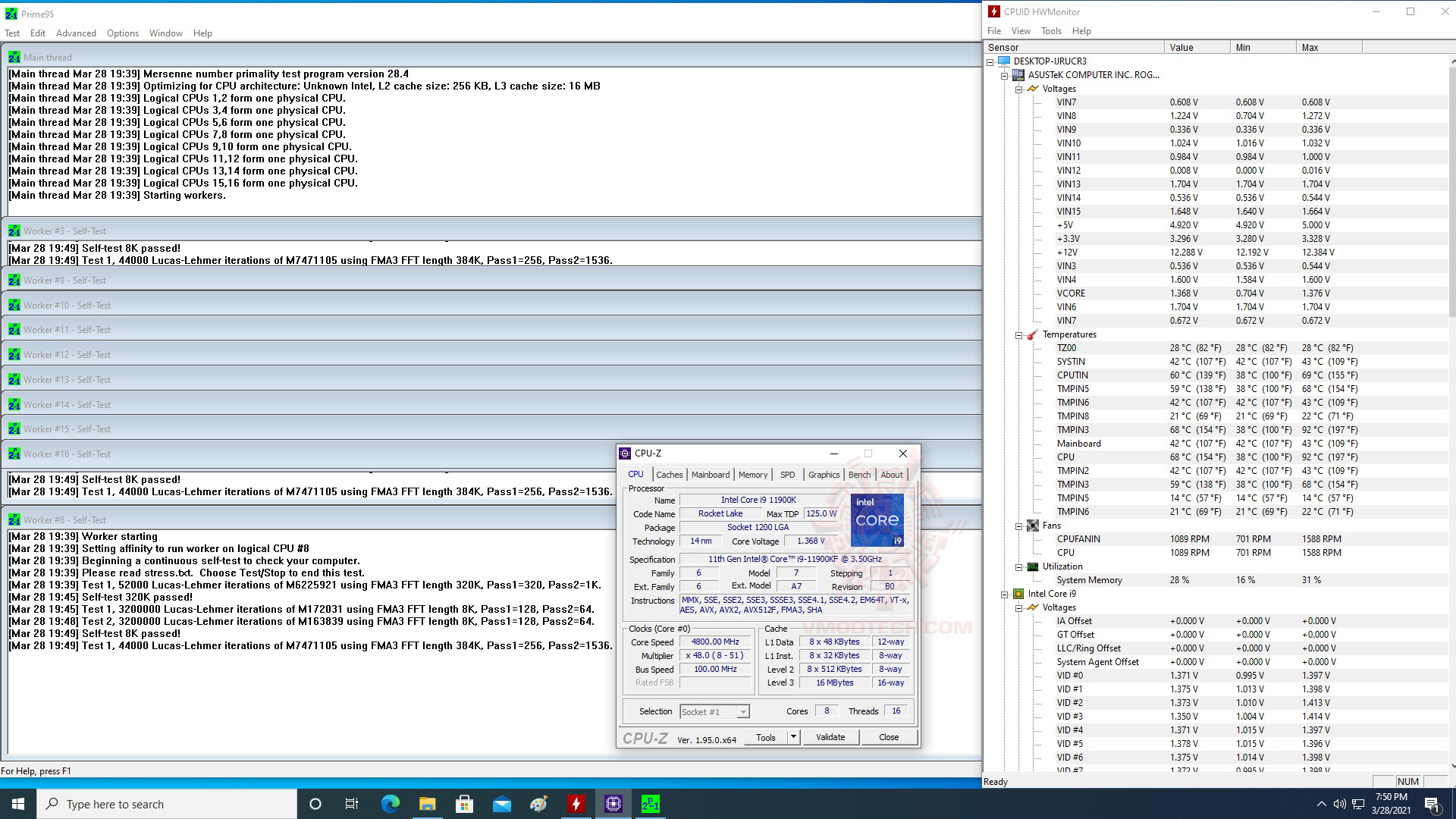Collapse the Voltages tree node under ASUSTeK
This screenshot has height=819, width=1456.
(x=1019, y=89)
